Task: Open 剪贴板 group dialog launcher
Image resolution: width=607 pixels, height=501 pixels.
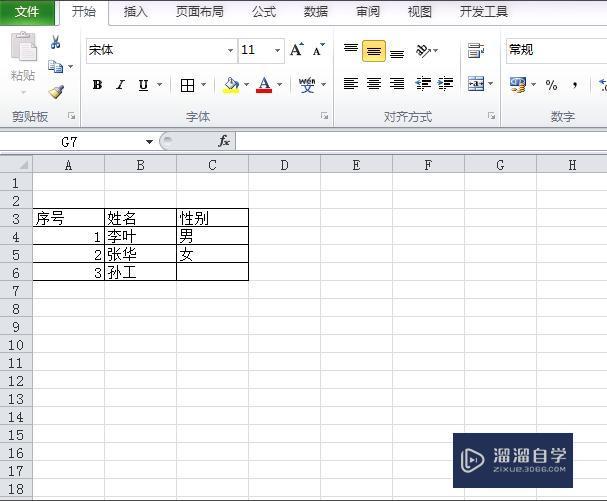Action: point(72,116)
